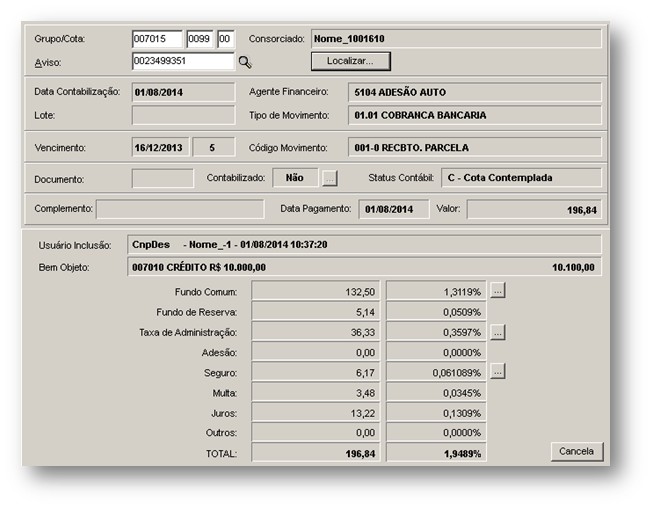Click the Outros percentage field

pos(436,433)
